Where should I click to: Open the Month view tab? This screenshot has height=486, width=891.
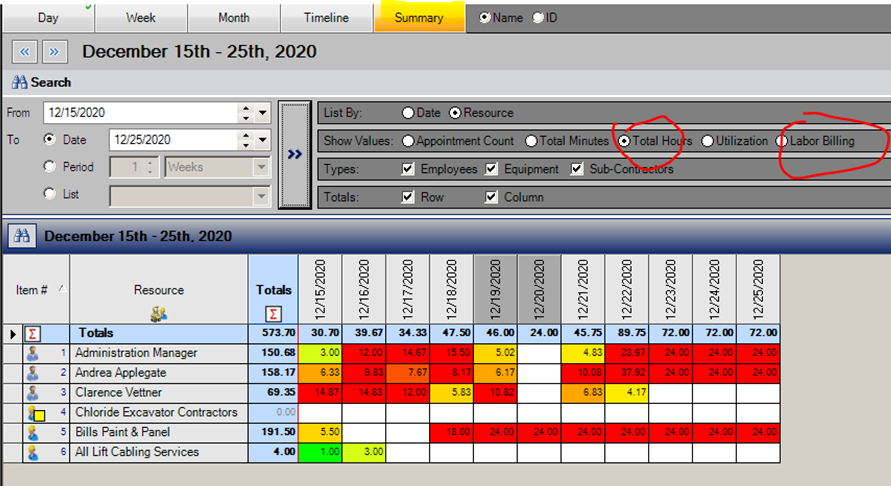tap(234, 18)
